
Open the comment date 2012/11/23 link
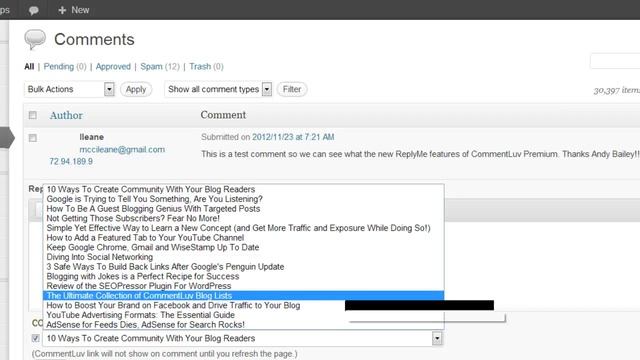(293, 137)
